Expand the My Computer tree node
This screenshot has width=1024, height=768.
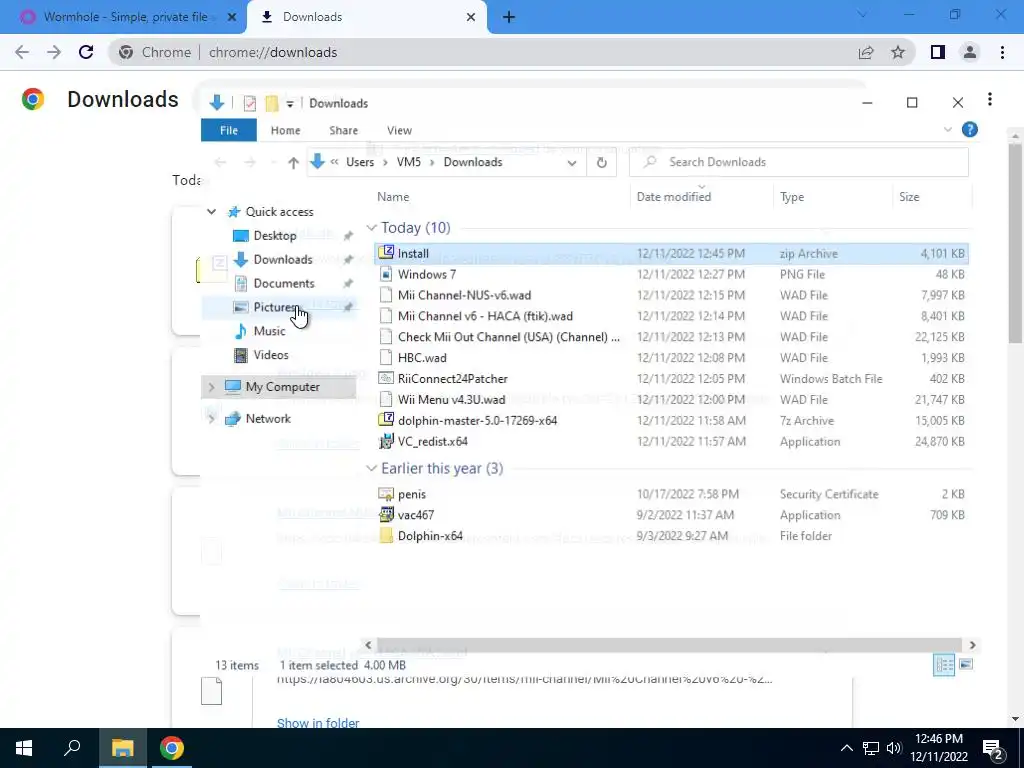click(x=212, y=387)
